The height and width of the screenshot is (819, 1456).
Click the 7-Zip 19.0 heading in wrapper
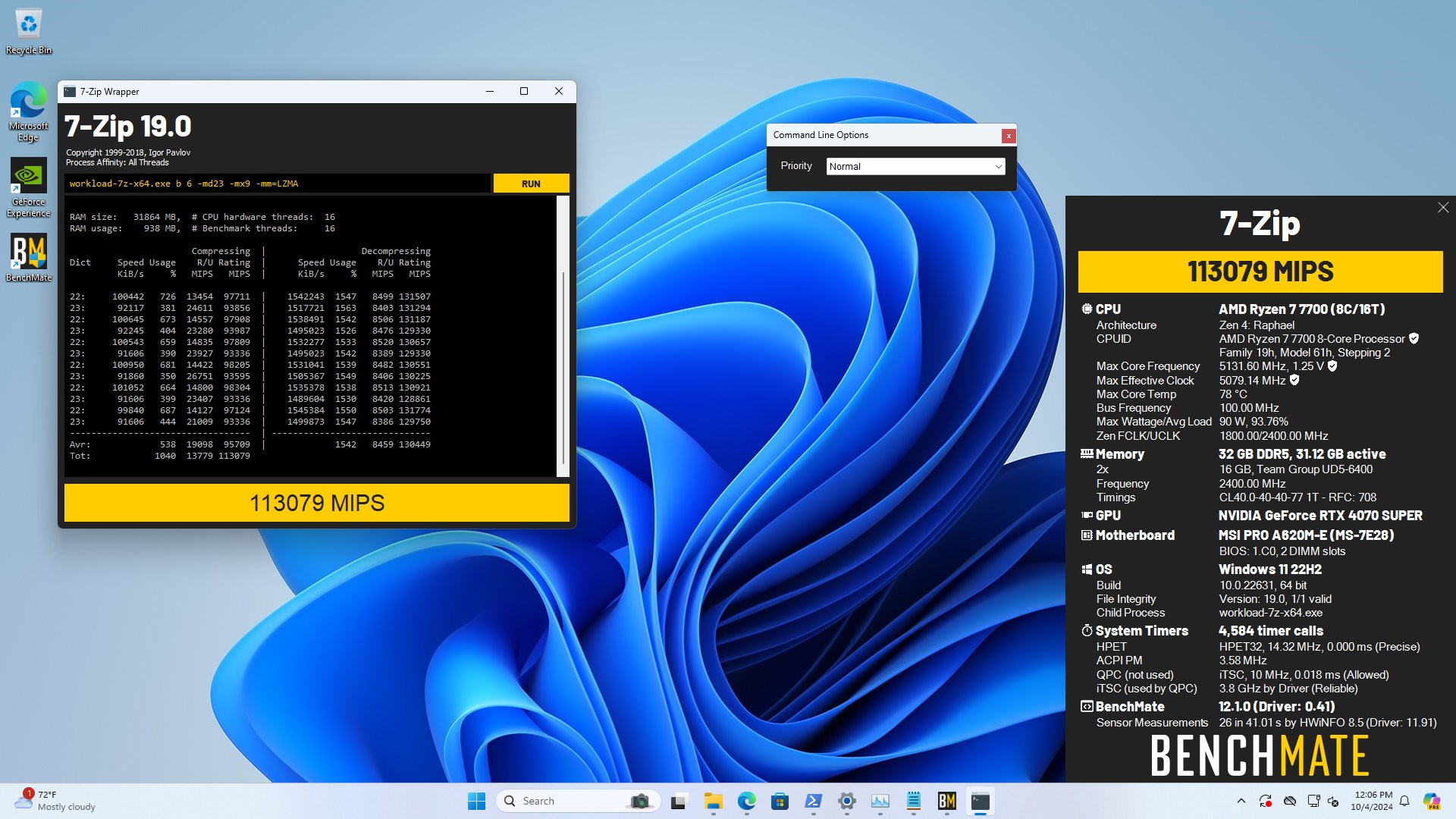click(x=127, y=126)
